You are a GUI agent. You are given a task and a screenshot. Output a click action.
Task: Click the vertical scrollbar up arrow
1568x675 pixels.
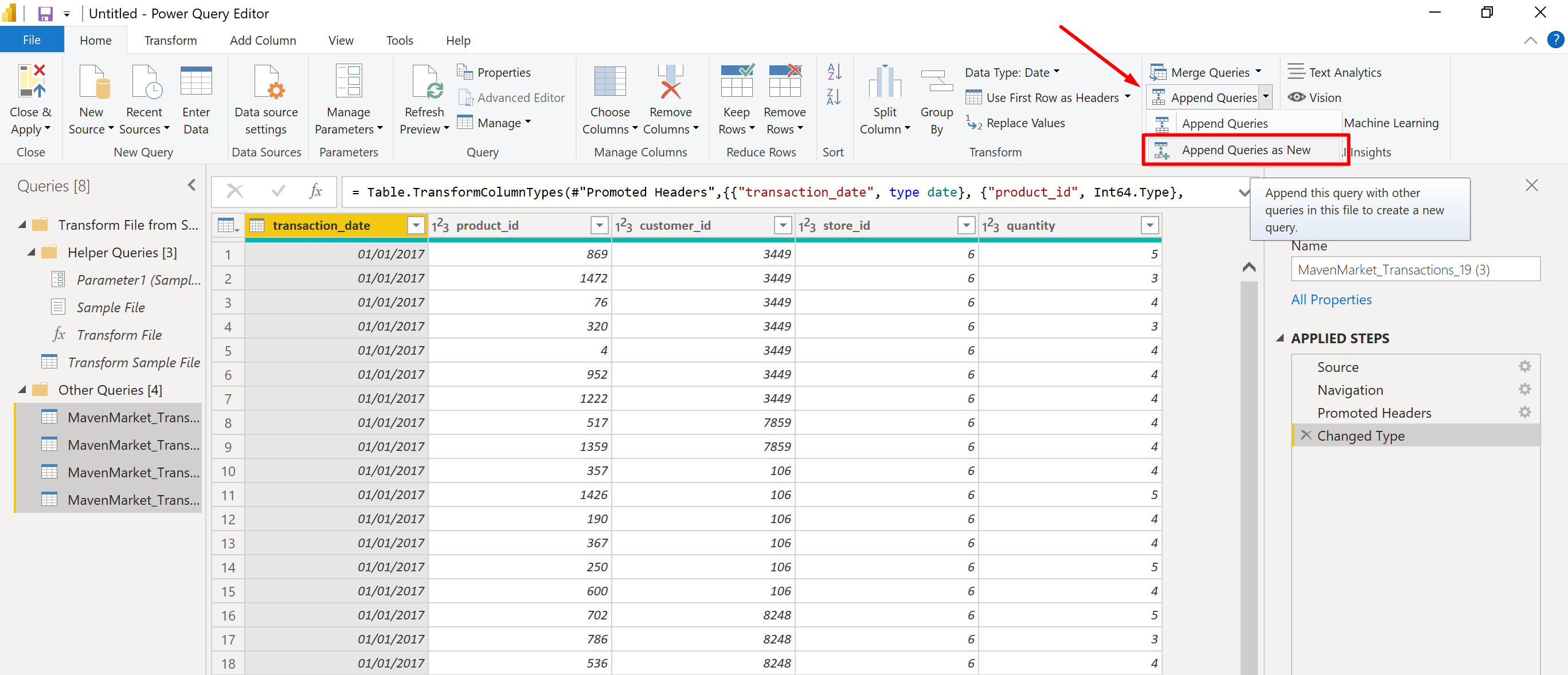coord(1249,267)
